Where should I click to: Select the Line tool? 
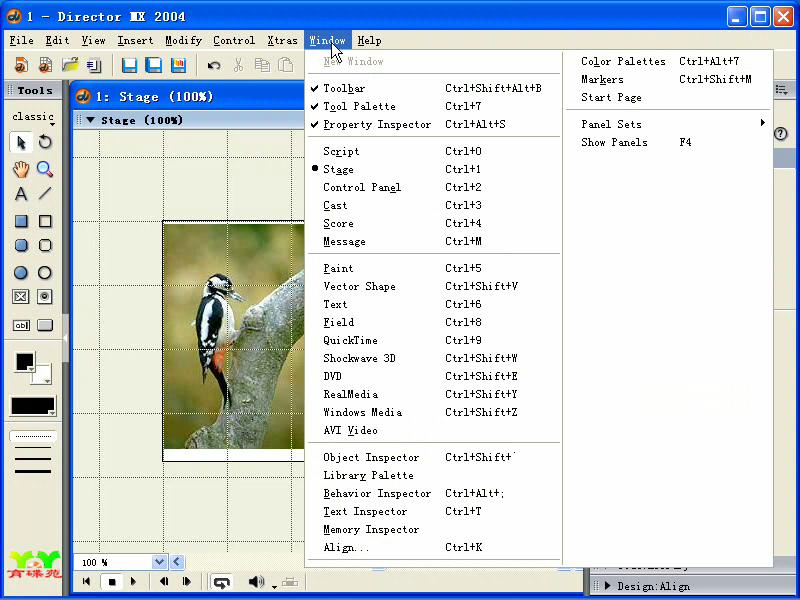coord(45,194)
